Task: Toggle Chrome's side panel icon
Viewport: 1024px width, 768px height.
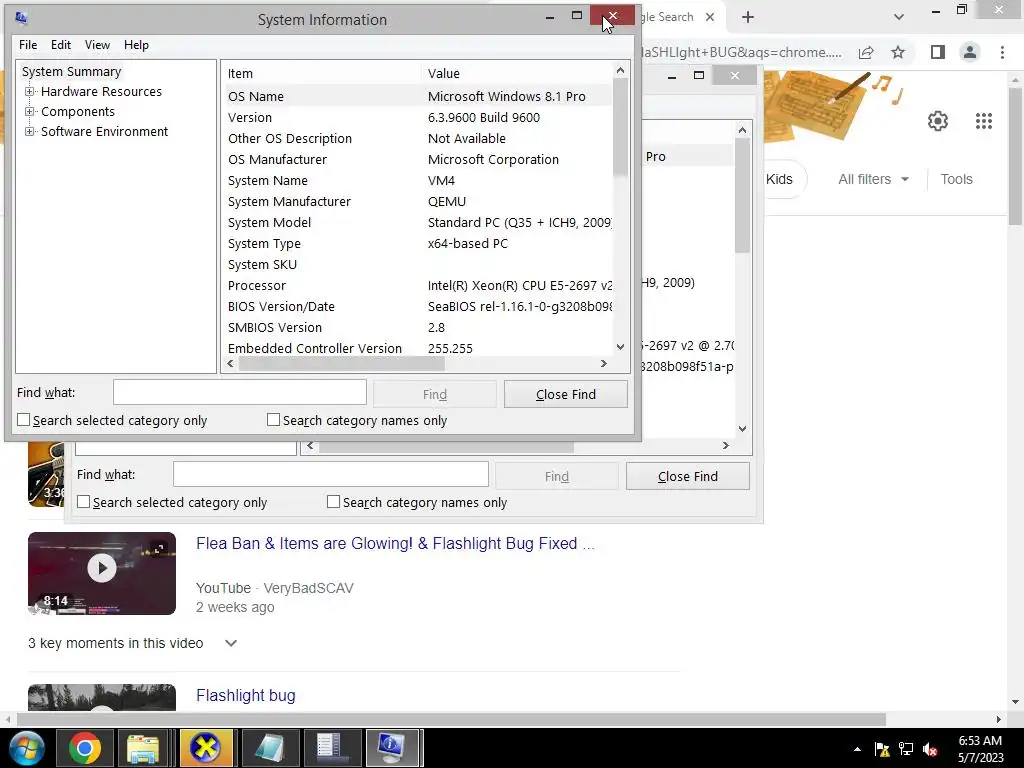Action: 938,52
